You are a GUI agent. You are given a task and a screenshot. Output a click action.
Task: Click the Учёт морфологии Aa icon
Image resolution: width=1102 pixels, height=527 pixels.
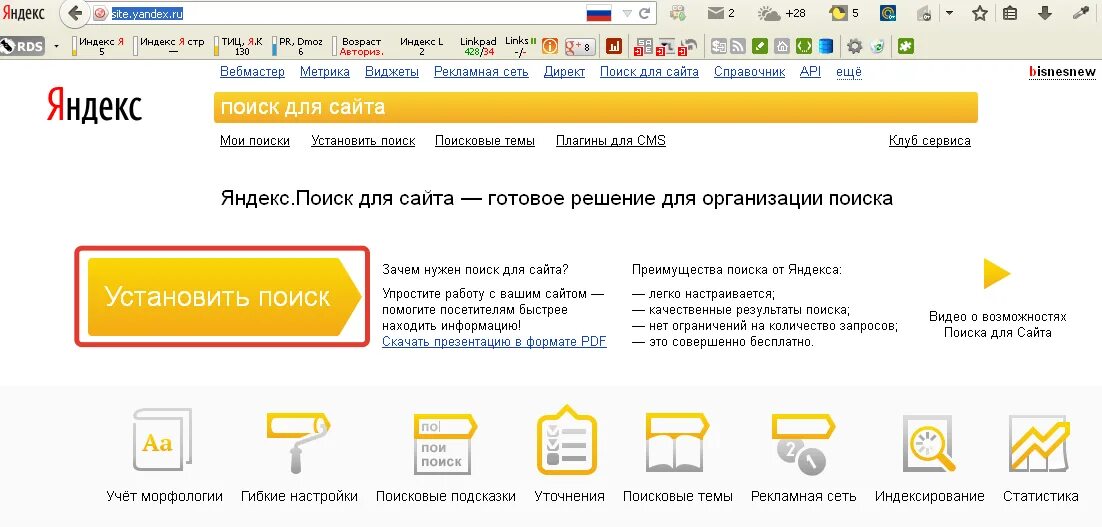(x=162, y=441)
